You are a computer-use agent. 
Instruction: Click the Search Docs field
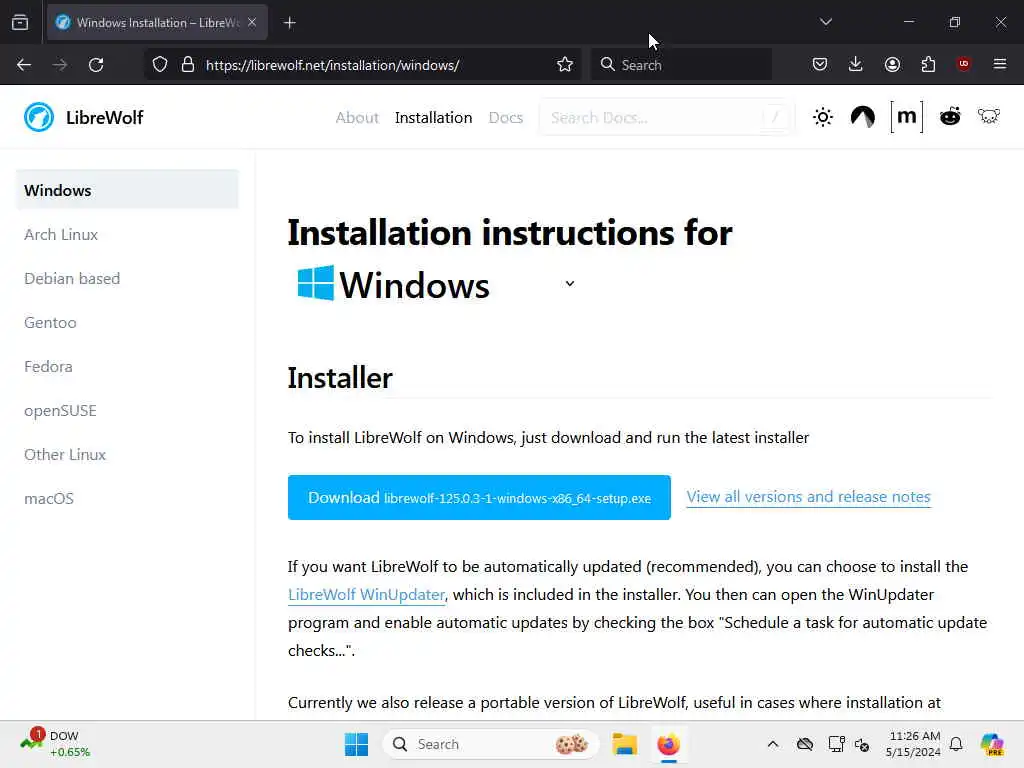point(666,118)
